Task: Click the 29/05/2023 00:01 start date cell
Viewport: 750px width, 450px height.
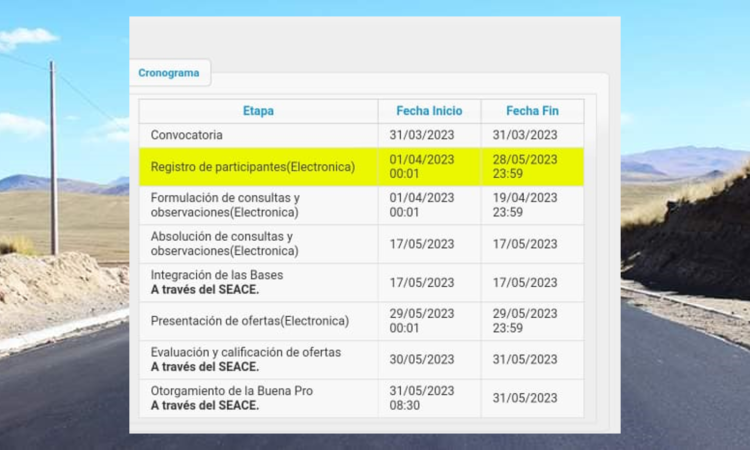Action: pos(421,321)
